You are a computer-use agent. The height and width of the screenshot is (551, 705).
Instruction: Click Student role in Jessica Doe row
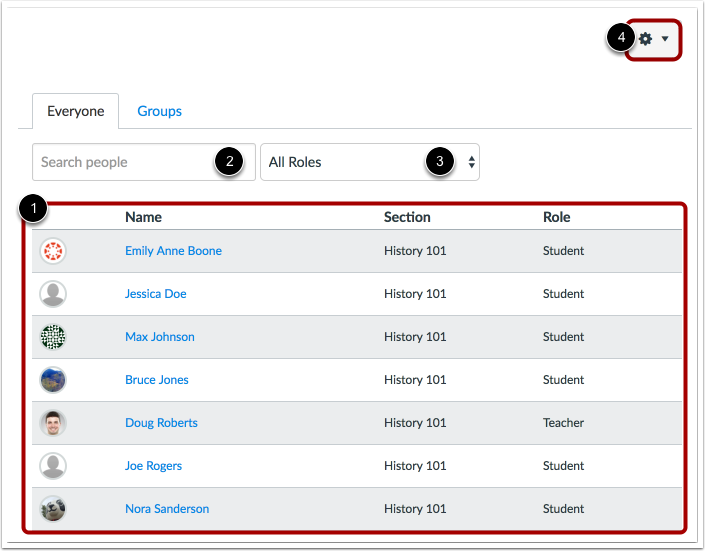pos(563,294)
